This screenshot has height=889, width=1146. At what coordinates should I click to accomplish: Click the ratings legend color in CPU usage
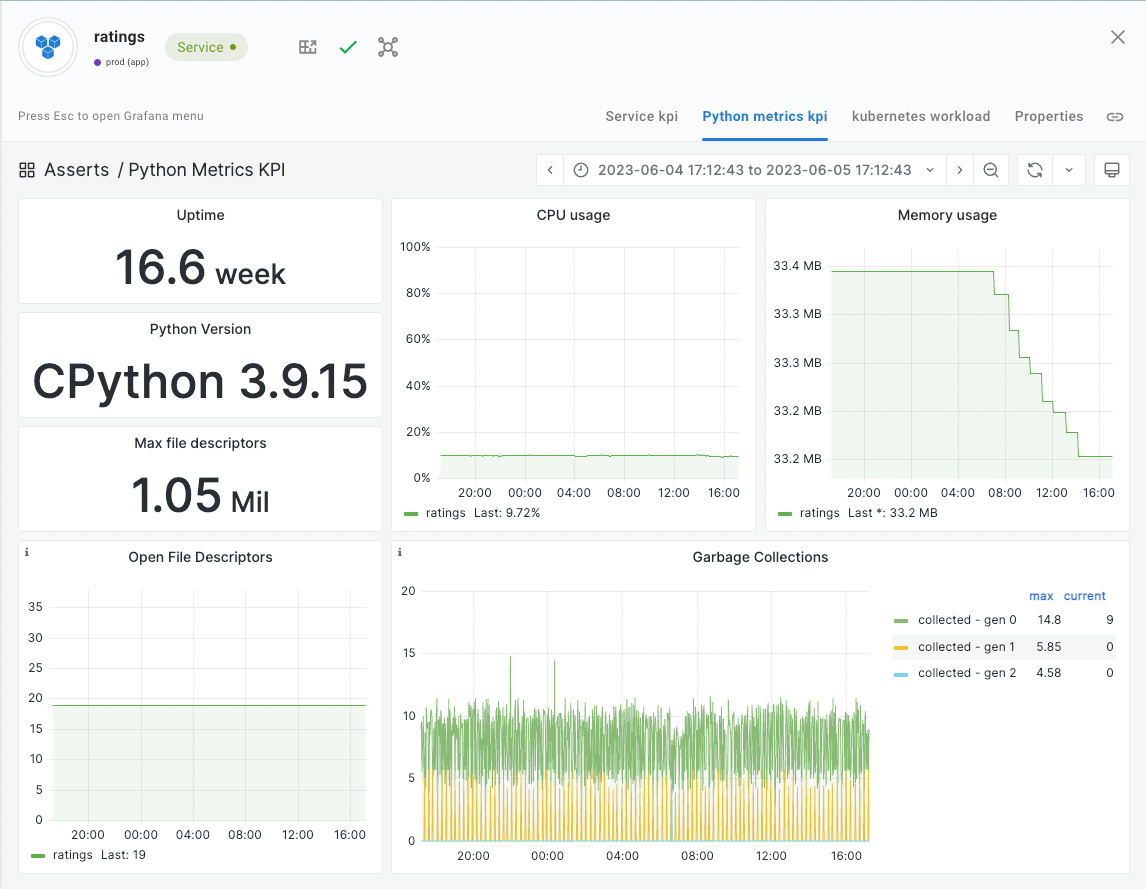(411, 513)
